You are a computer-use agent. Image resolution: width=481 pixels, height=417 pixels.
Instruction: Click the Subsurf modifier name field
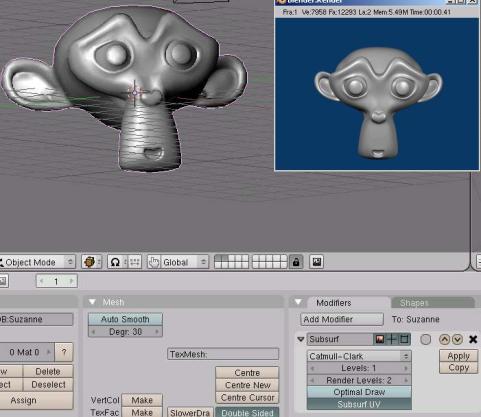[340, 339]
